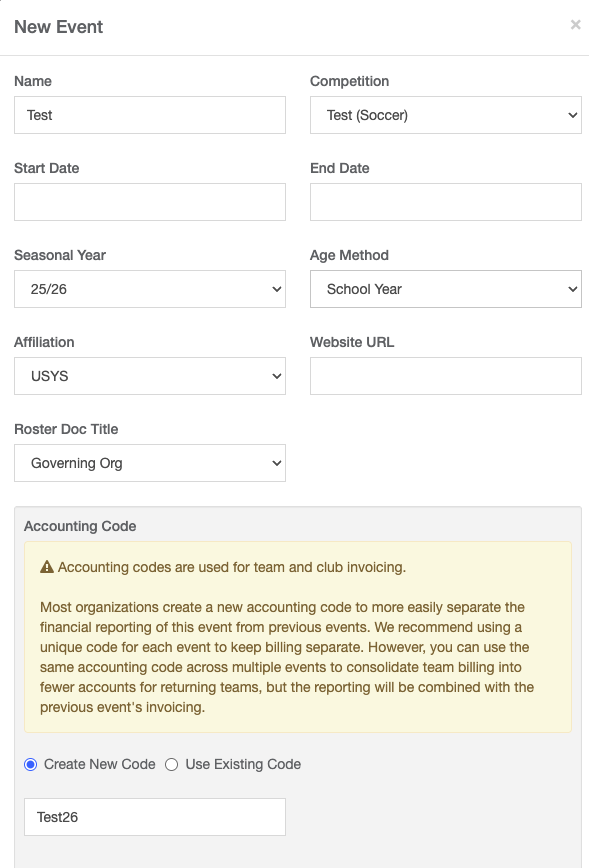Click the Start Date label
This screenshot has height=868, width=589.
pyautogui.click(x=46, y=168)
